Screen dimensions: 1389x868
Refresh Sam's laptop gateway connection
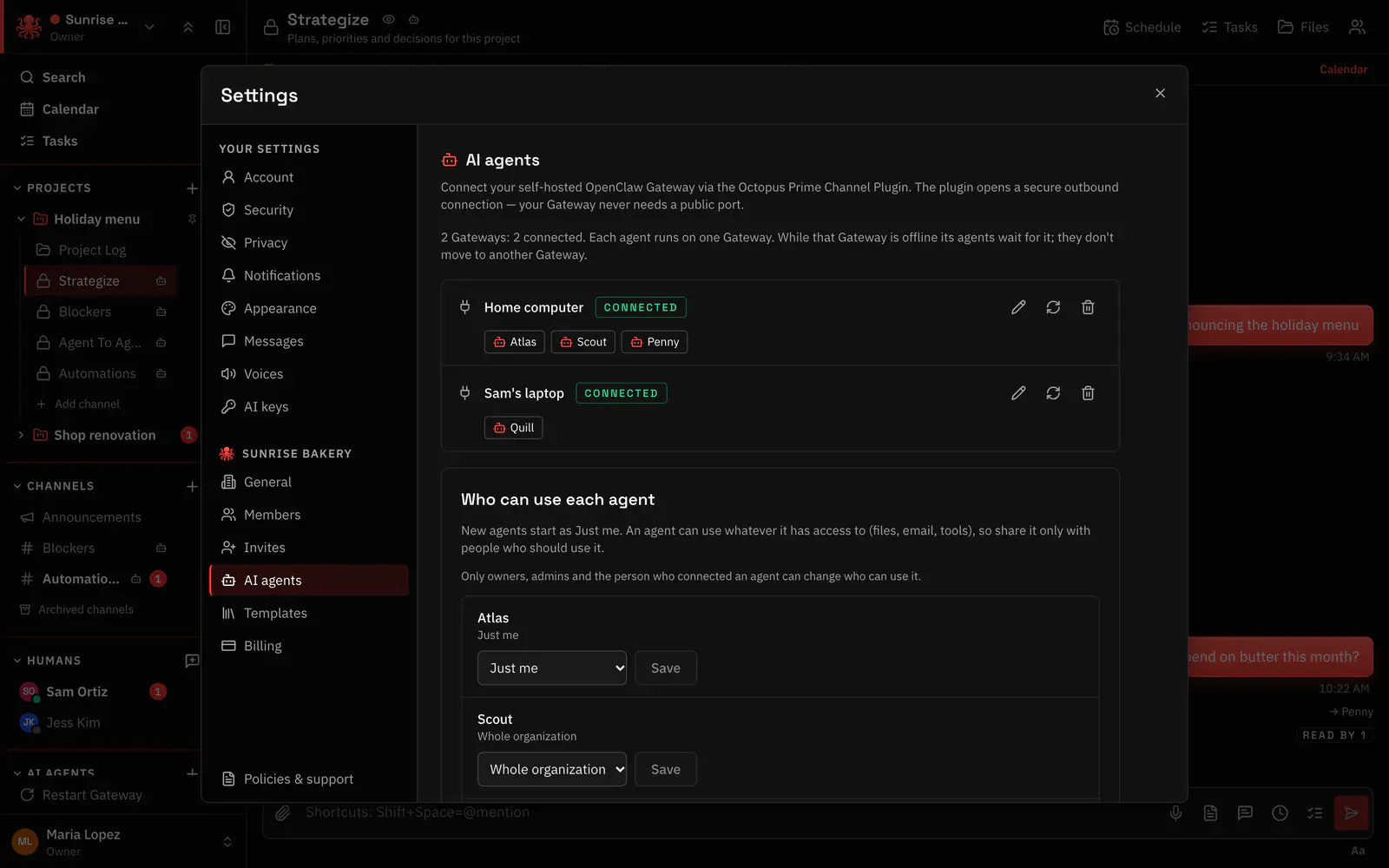point(1053,393)
